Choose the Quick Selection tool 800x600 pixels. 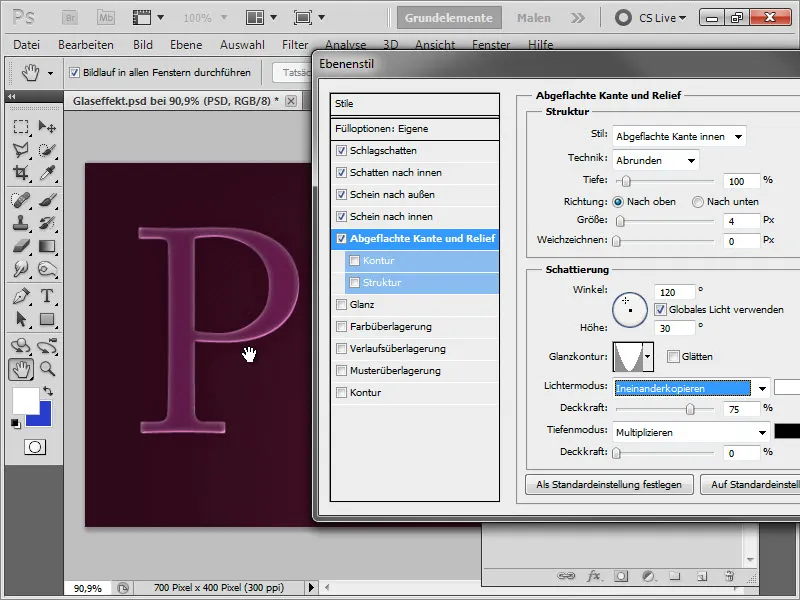pyautogui.click(x=47, y=149)
